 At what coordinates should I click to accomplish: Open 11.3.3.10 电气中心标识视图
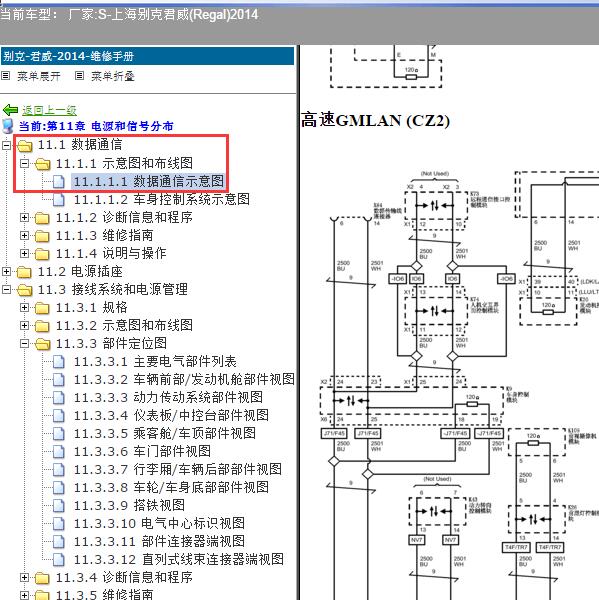coord(159,523)
